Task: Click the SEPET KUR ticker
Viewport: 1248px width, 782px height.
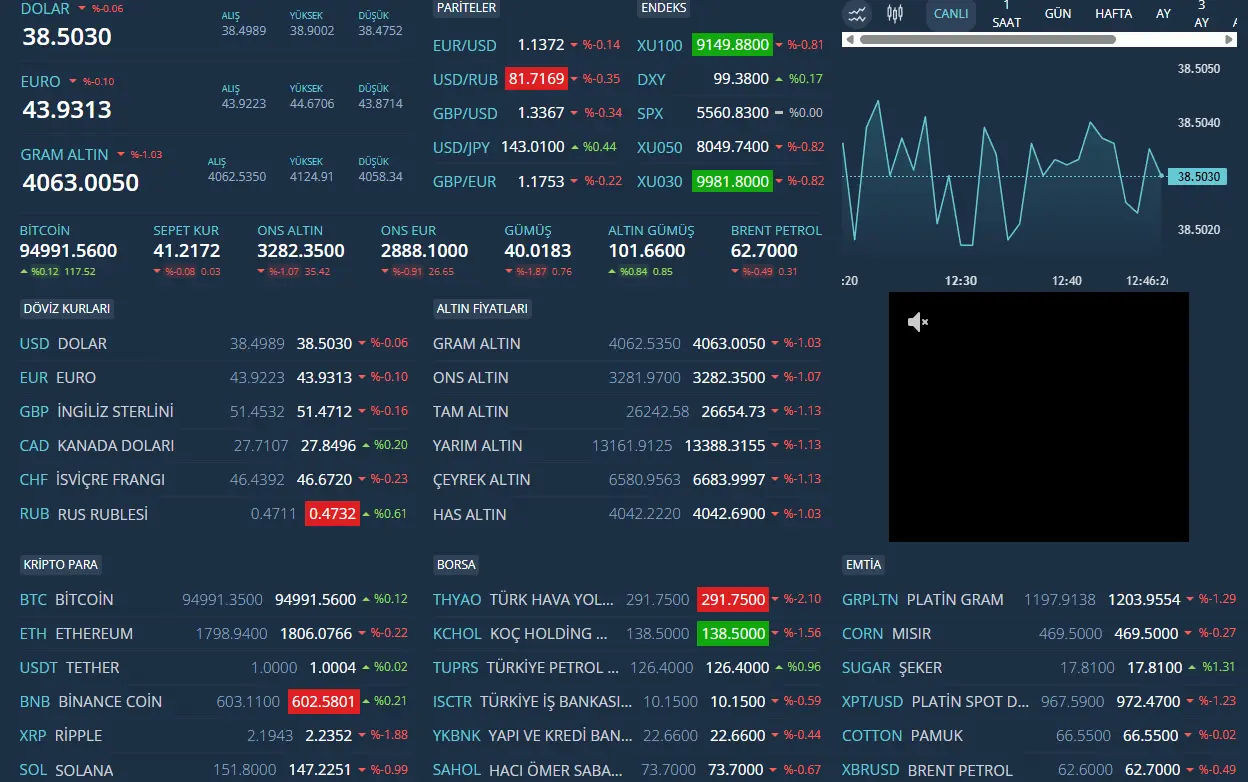Action: click(187, 250)
